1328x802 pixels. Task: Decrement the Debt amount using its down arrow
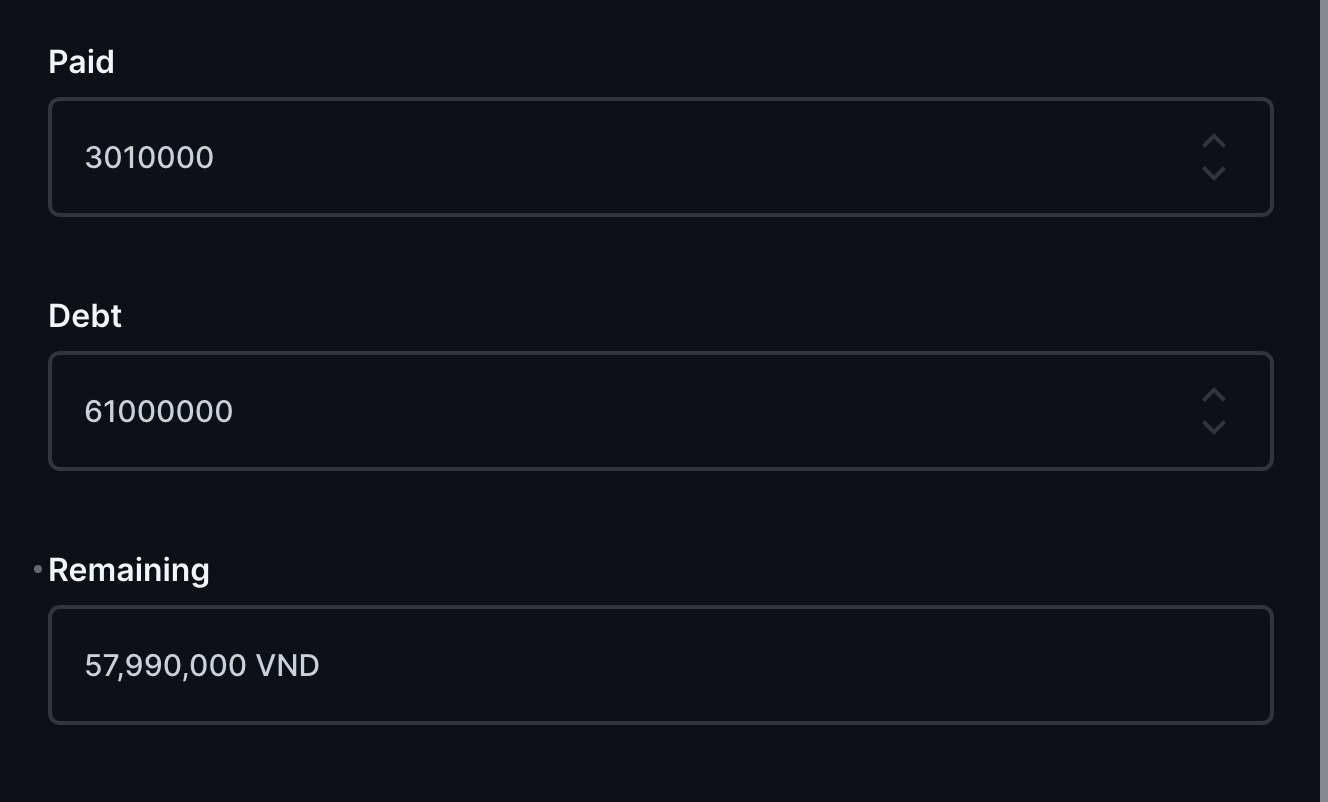point(1213,427)
